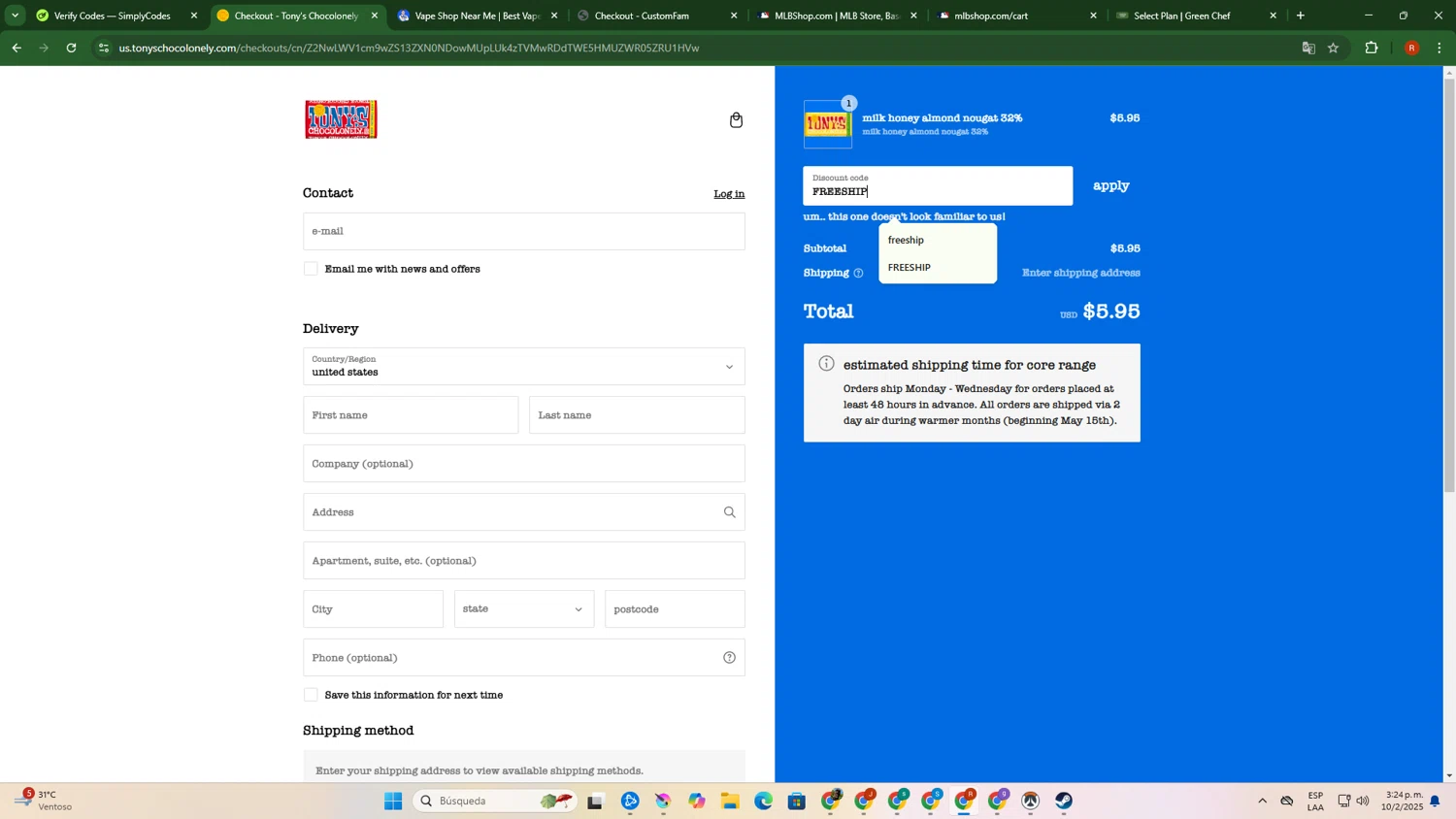Click the browser forward arrow

[x=44, y=48]
